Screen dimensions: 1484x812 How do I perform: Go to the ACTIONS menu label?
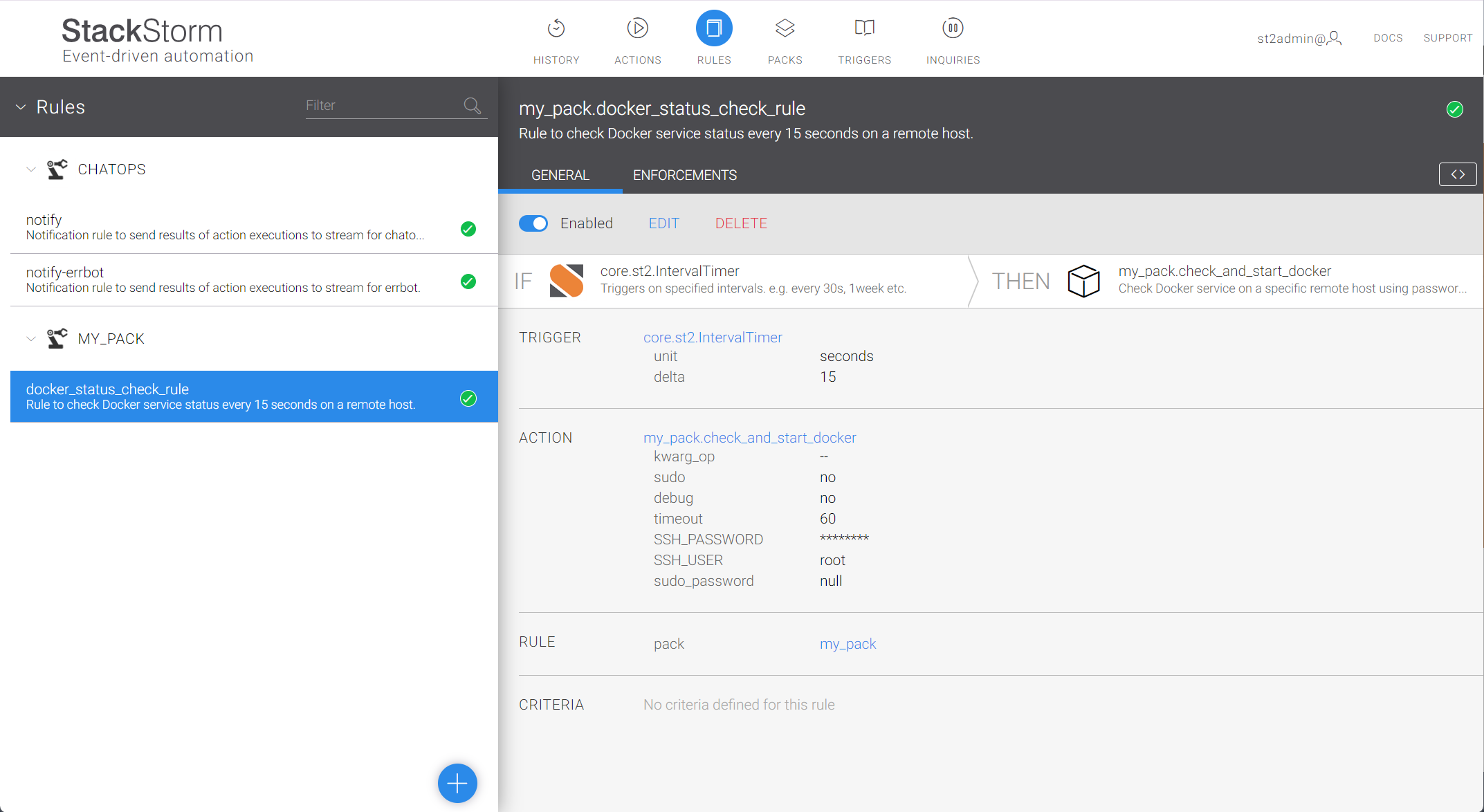(x=638, y=60)
